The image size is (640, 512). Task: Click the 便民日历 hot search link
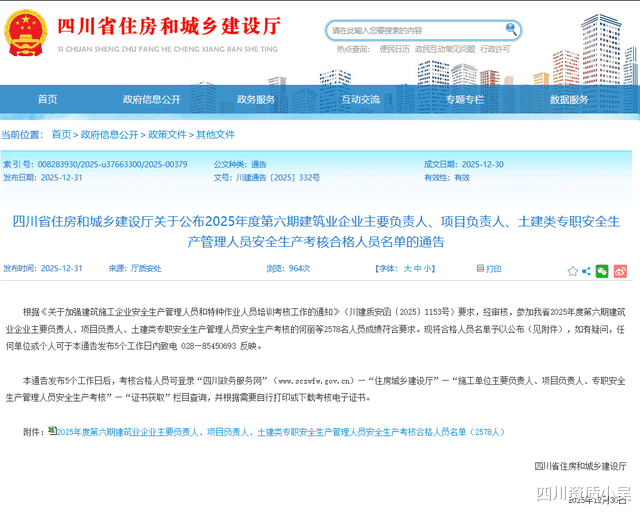tap(394, 49)
